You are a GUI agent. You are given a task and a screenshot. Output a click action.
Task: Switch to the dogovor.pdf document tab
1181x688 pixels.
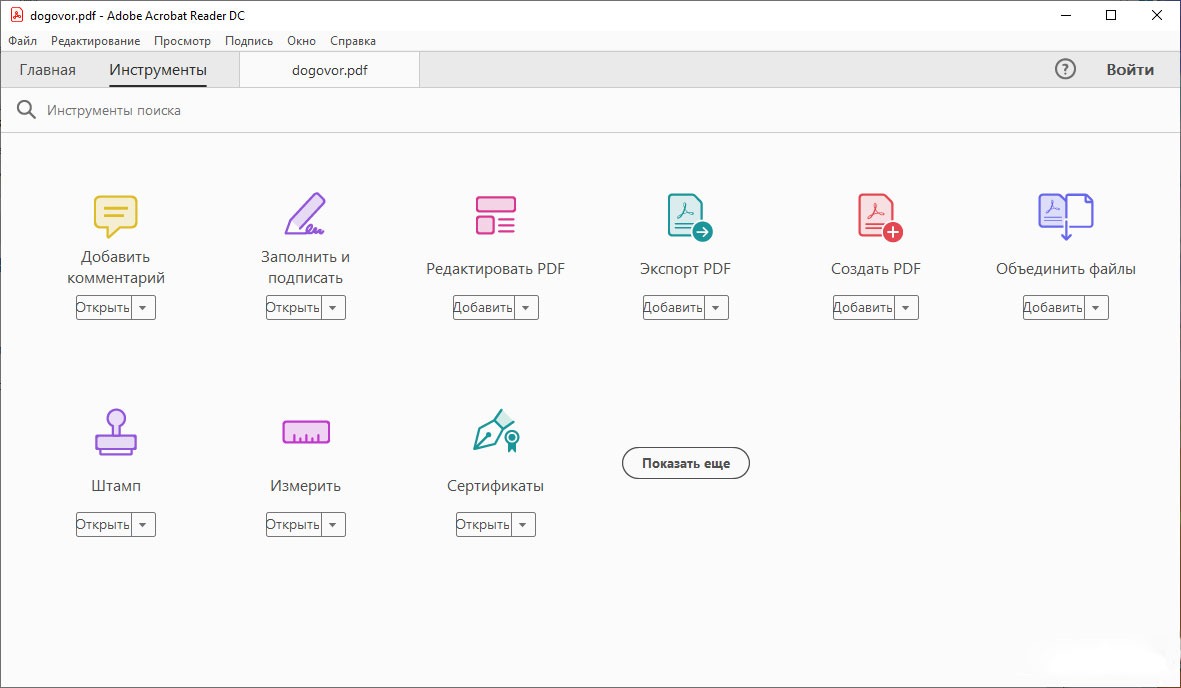click(x=329, y=70)
